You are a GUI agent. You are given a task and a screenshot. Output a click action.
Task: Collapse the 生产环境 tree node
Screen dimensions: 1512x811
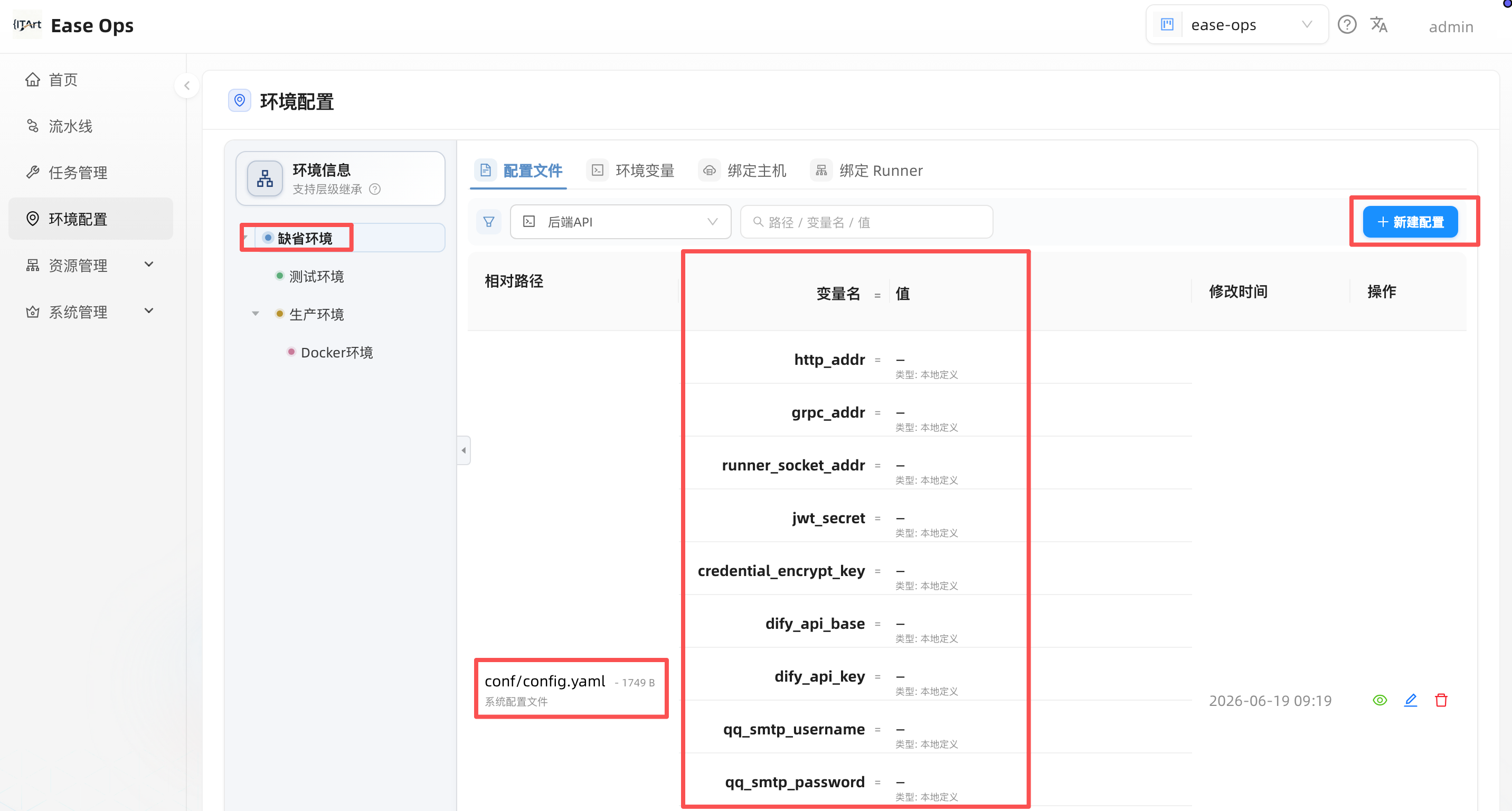[256, 314]
